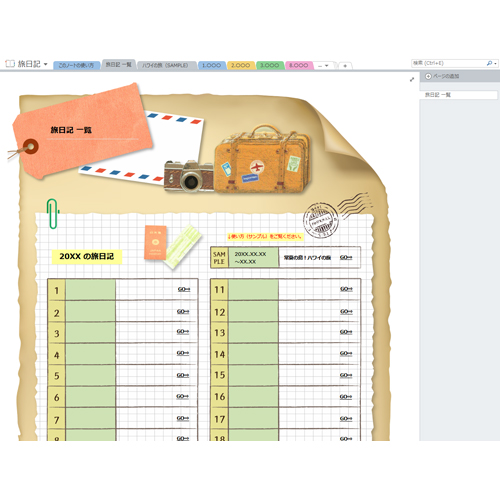Click GO link for diary entry 1

(184, 289)
